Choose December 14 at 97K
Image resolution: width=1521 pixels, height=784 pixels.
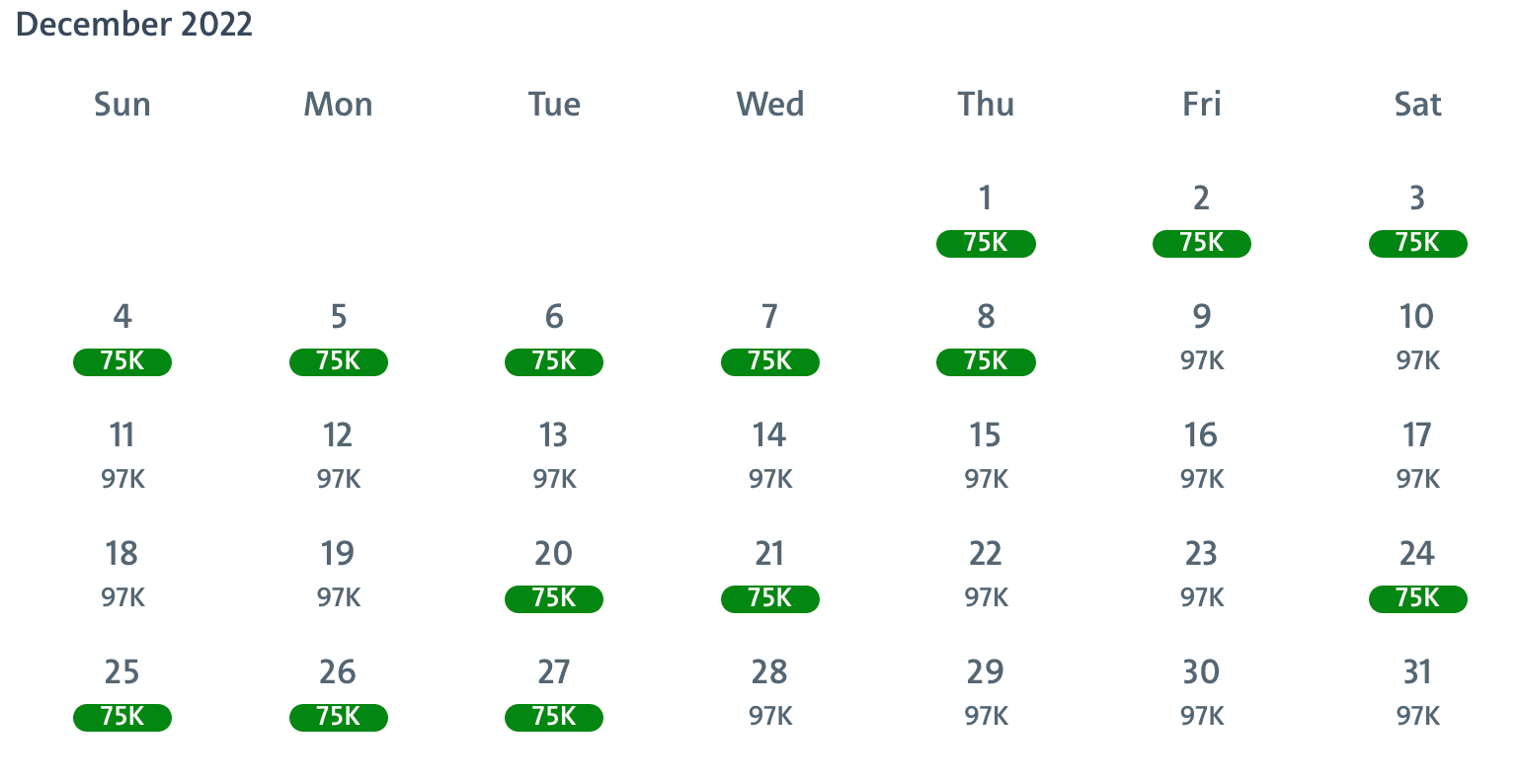point(770,458)
